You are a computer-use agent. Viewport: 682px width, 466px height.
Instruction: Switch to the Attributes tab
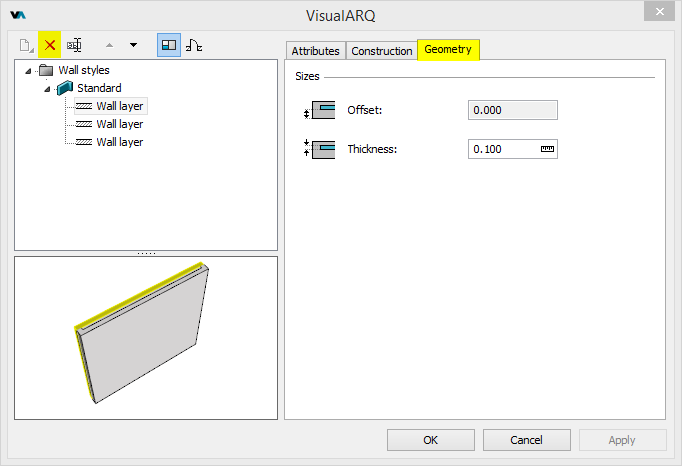coord(315,51)
